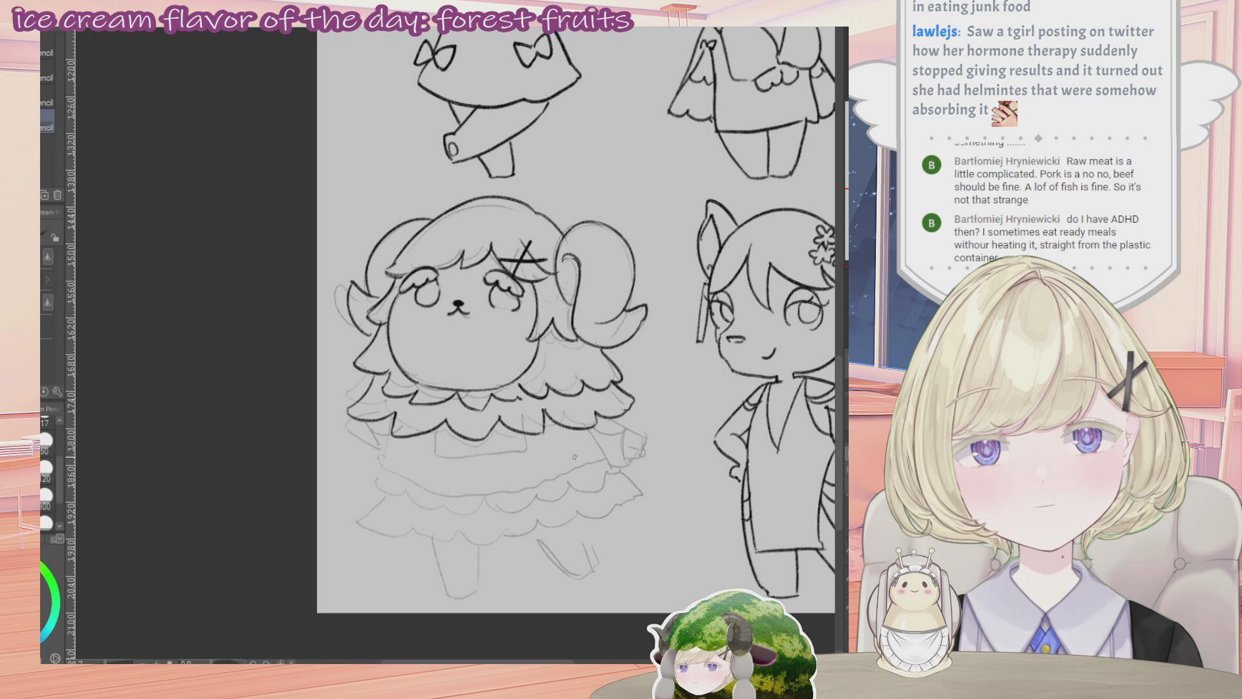Click the author name on the 'Raw meat' comment
1242x699 pixels.
(1006, 161)
